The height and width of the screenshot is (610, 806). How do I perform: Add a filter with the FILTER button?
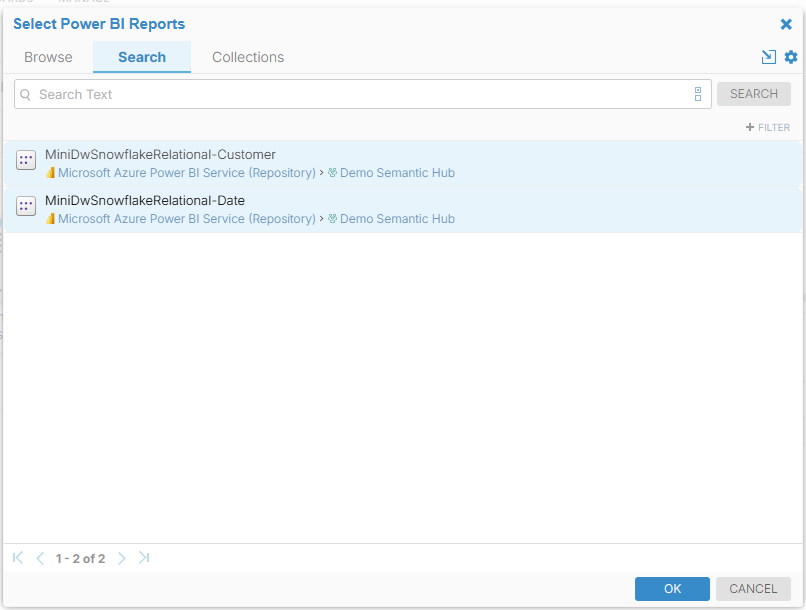pos(768,127)
